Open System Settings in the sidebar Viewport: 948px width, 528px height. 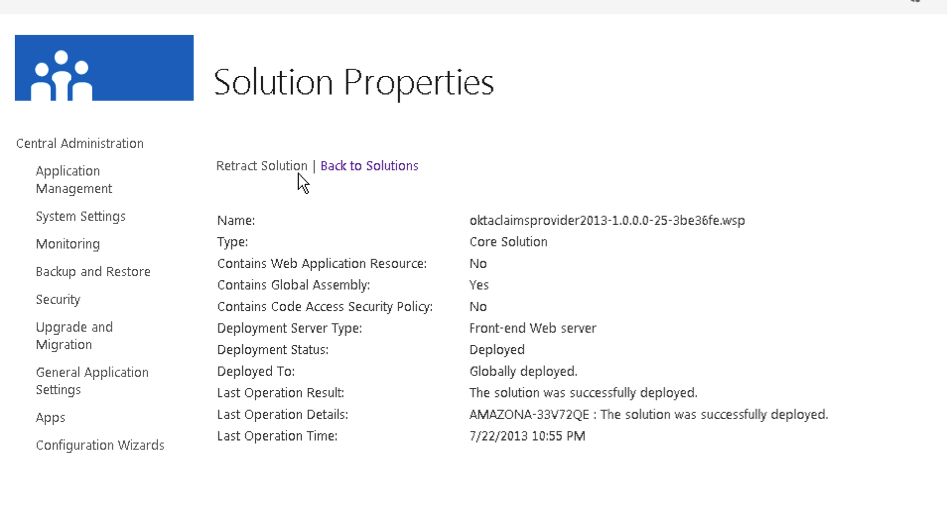tap(81, 216)
